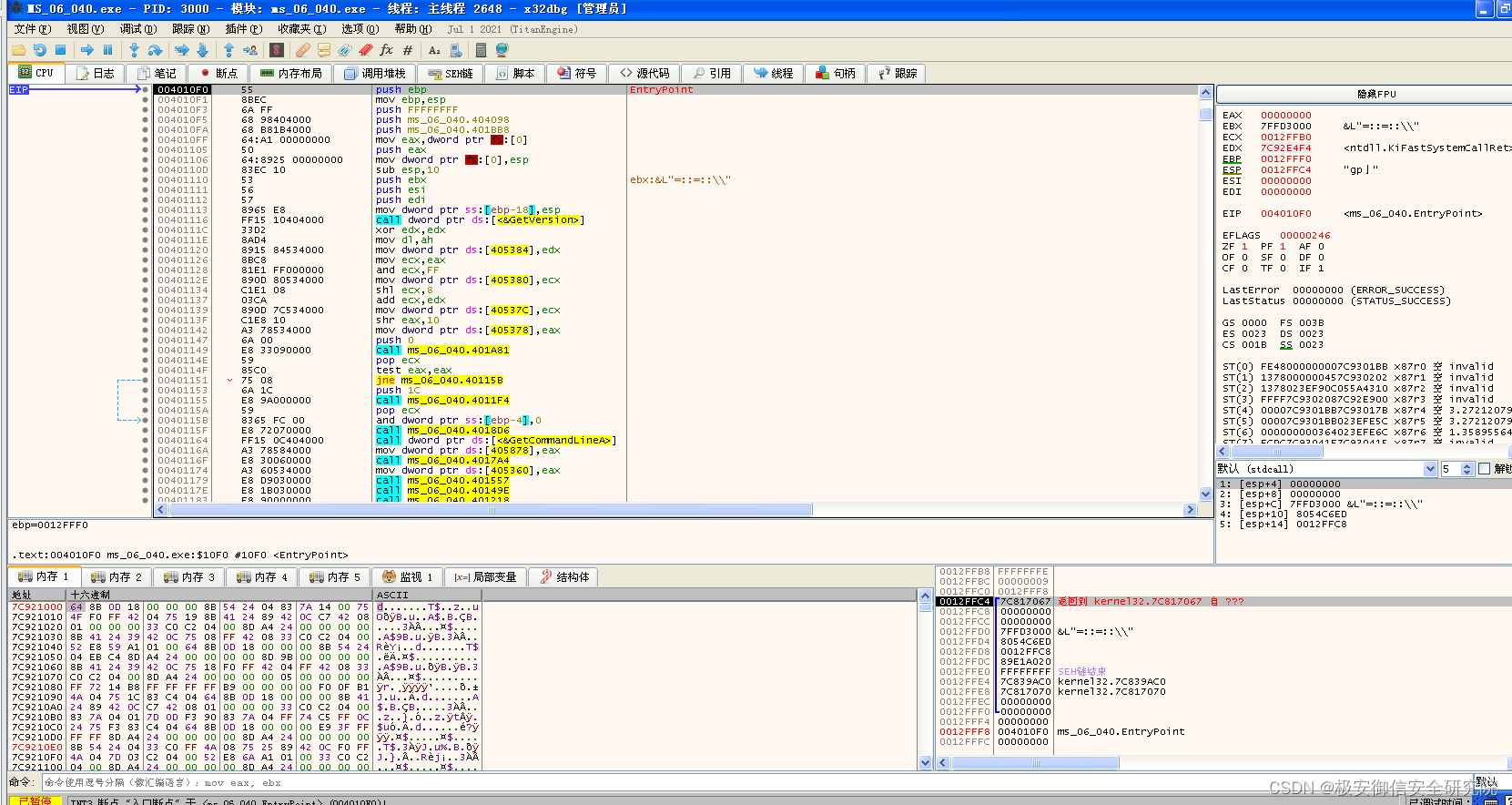Restart the debugged program via toolbar
This screenshot has height=805, width=1512.
click(x=40, y=50)
